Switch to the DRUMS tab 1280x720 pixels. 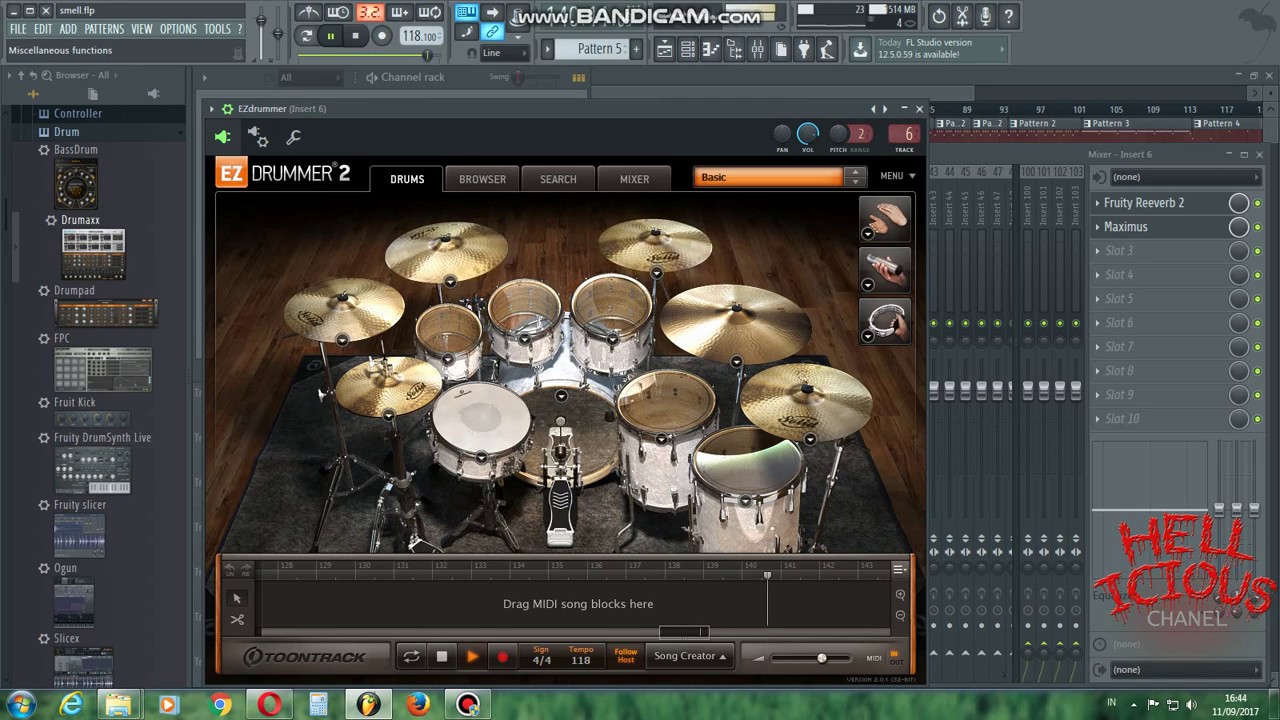coord(407,179)
